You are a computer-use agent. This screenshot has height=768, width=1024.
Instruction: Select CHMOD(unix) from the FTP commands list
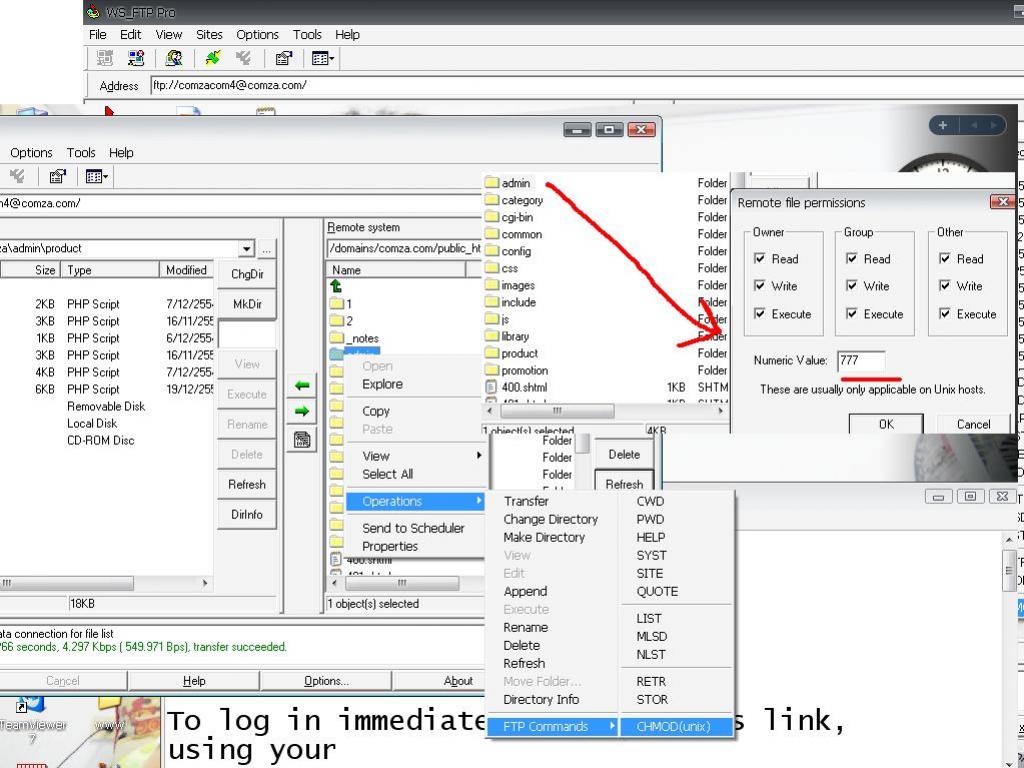click(x=676, y=726)
